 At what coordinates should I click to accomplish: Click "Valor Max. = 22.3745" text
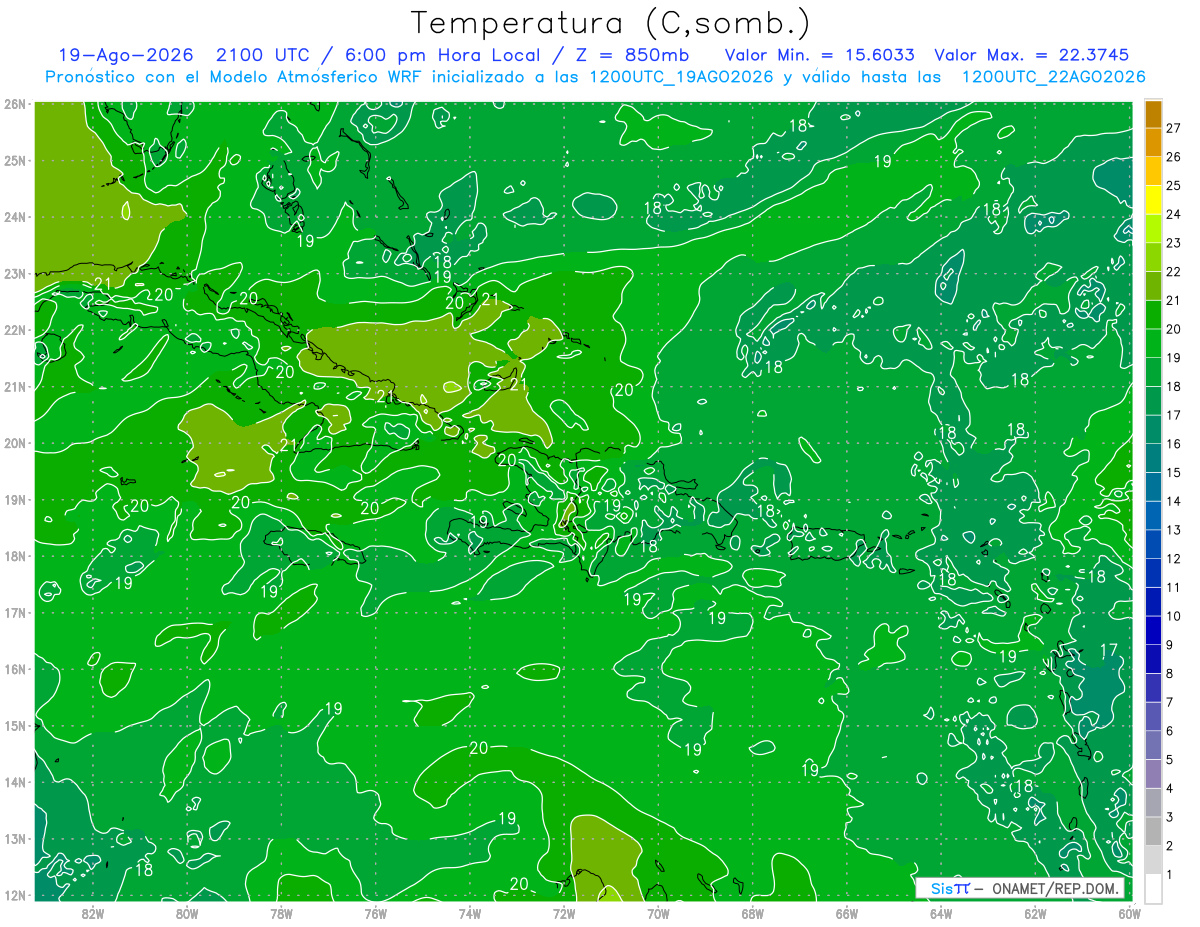pyautogui.click(x=1033, y=55)
